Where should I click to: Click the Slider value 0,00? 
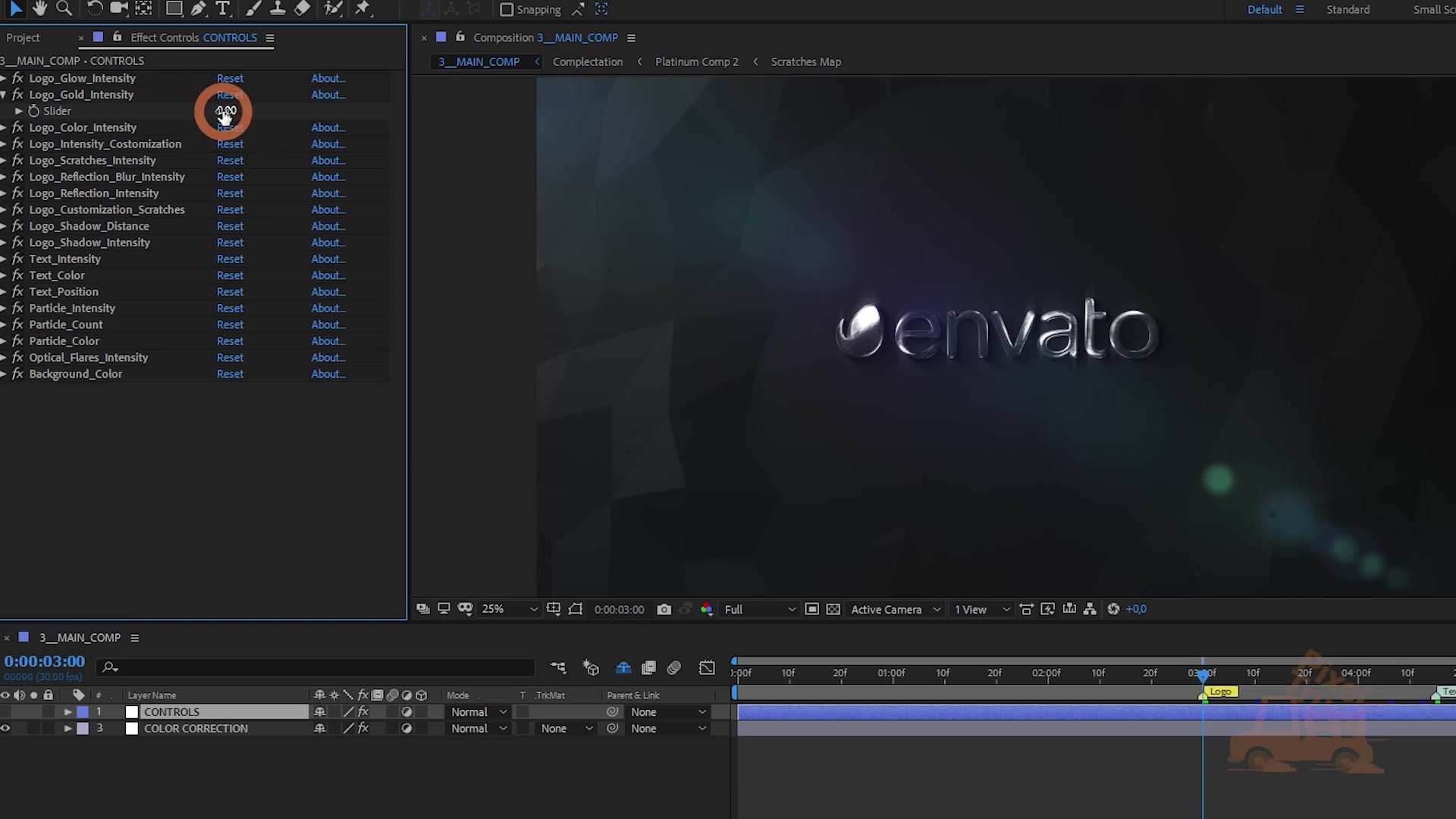[226, 111]
